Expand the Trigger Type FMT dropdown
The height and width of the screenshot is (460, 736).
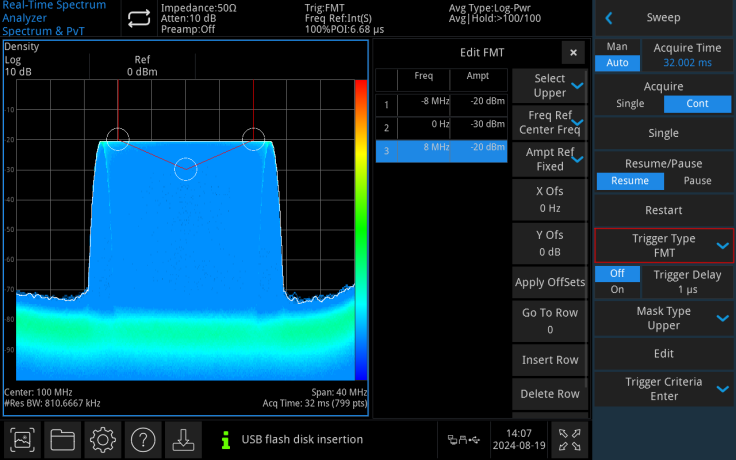(664, 245)
